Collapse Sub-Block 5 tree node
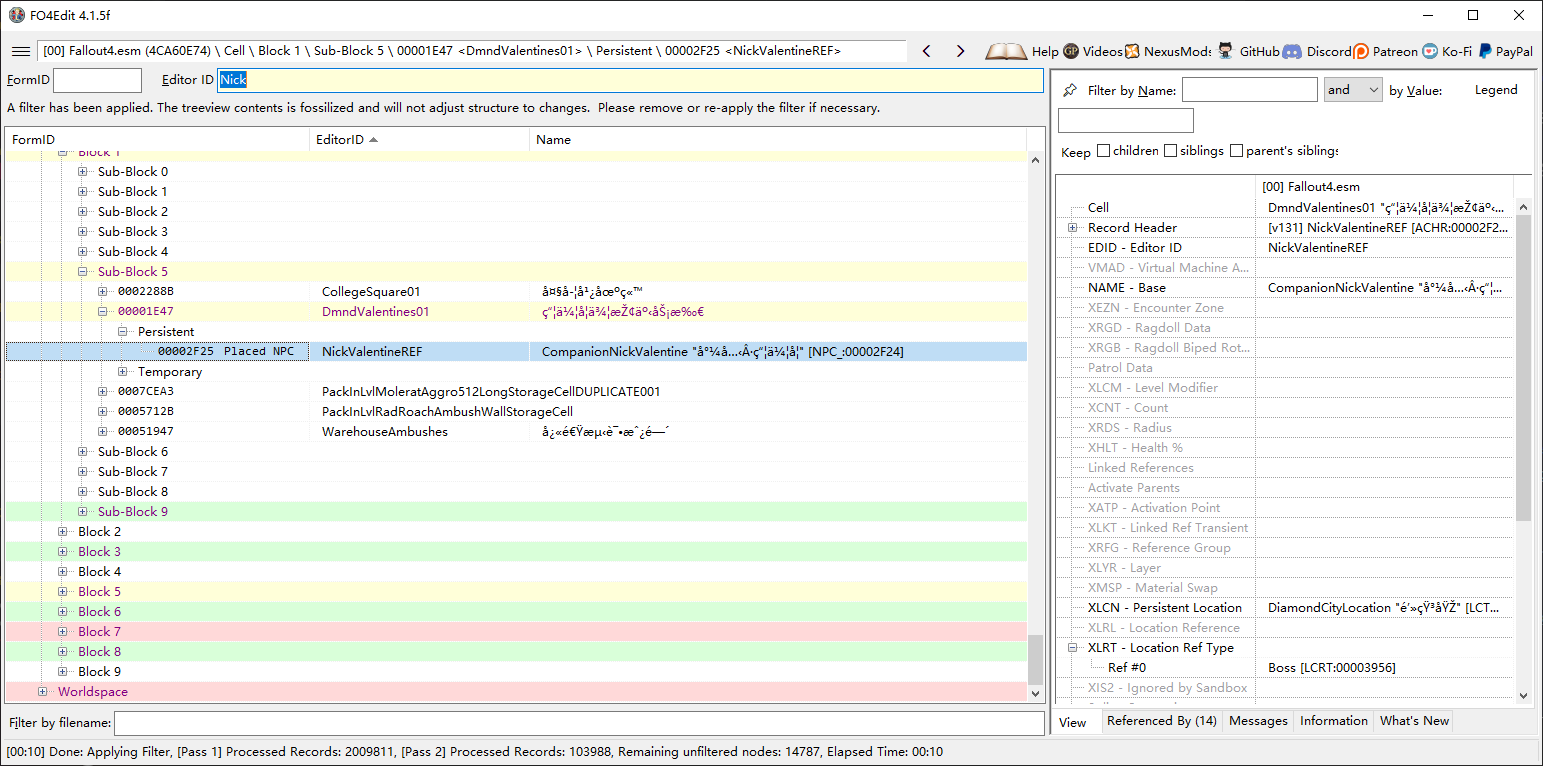Viewport: 1543px width, 766px height. coord(84,272)
